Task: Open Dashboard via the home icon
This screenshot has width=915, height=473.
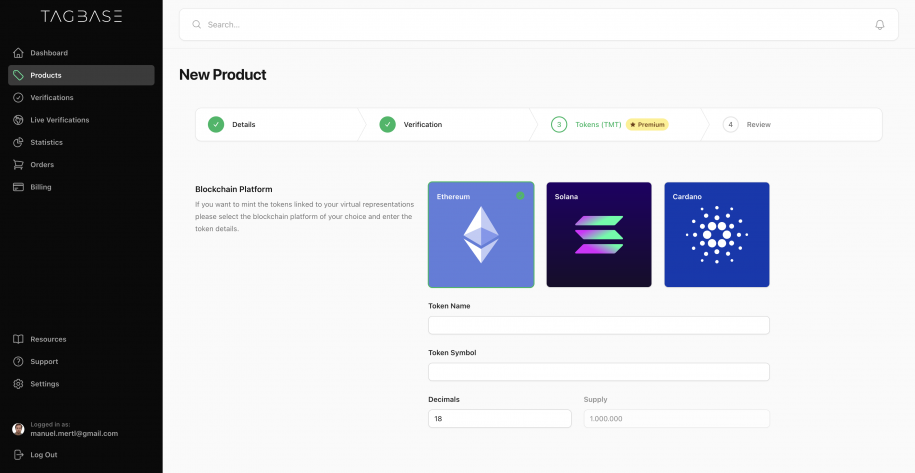Action: tap(18, 52)
